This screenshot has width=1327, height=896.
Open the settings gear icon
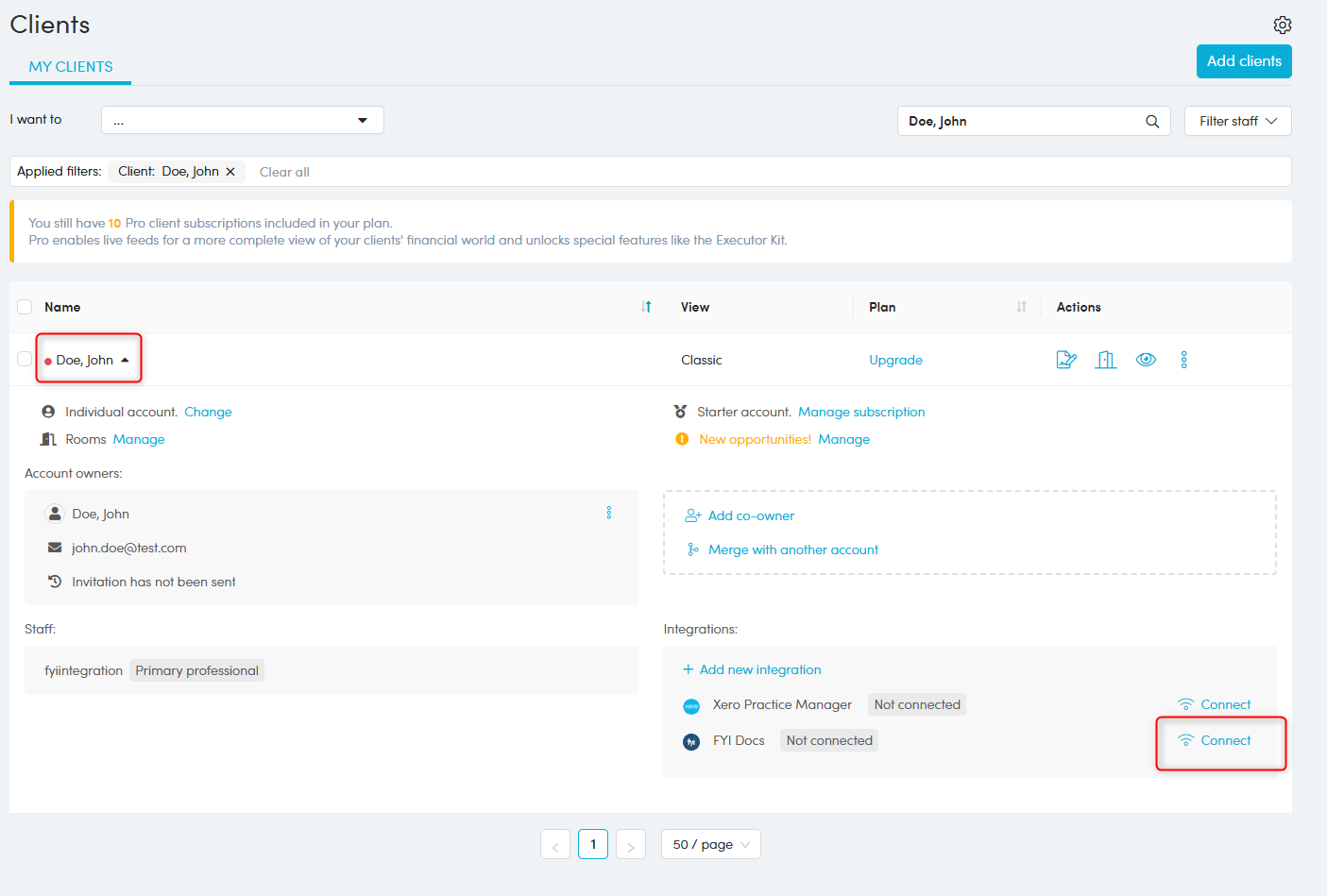point(1282,25)
